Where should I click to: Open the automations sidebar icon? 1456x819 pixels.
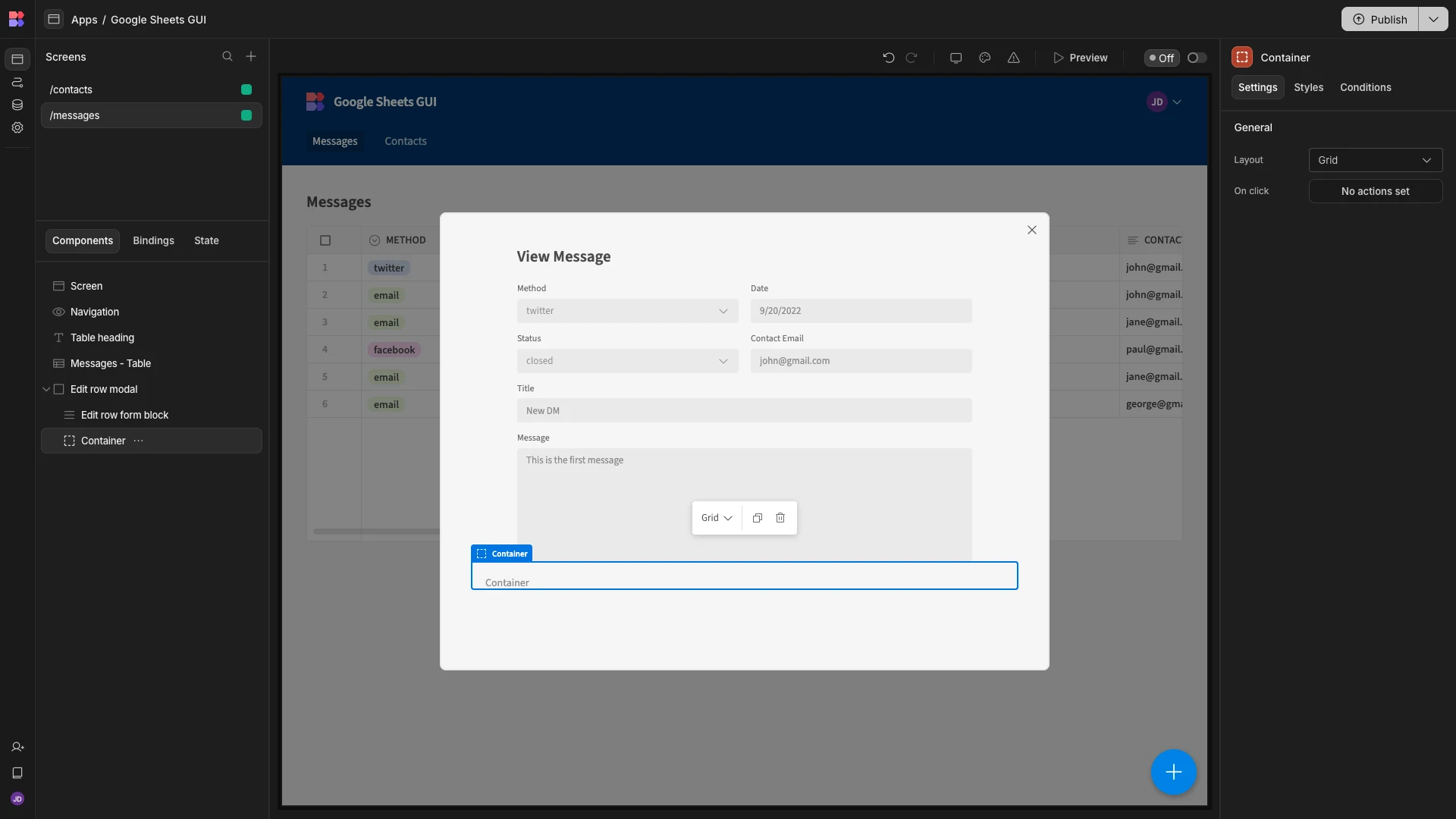coord(17,82)
